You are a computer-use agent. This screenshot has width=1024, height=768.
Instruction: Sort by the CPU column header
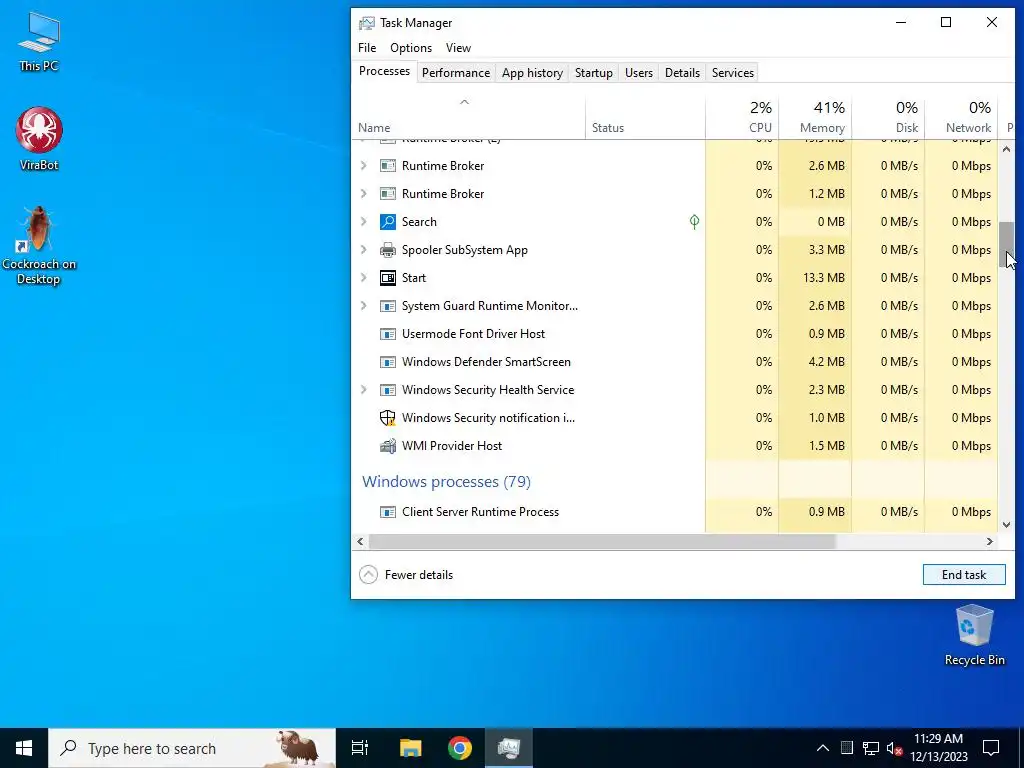pos(742,118)
